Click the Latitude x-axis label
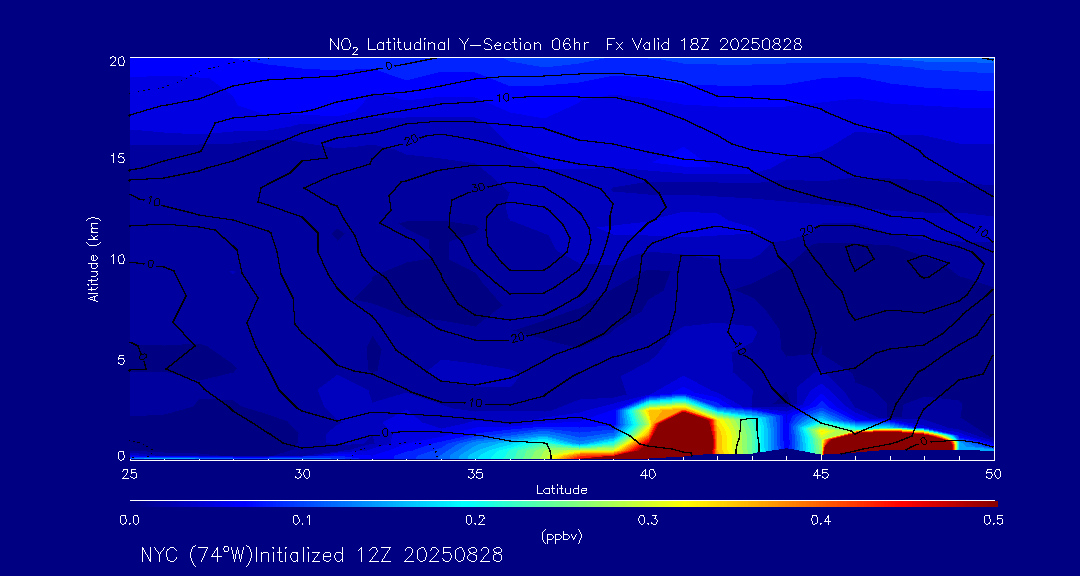 pyautogui.click(x=561, y=490)
